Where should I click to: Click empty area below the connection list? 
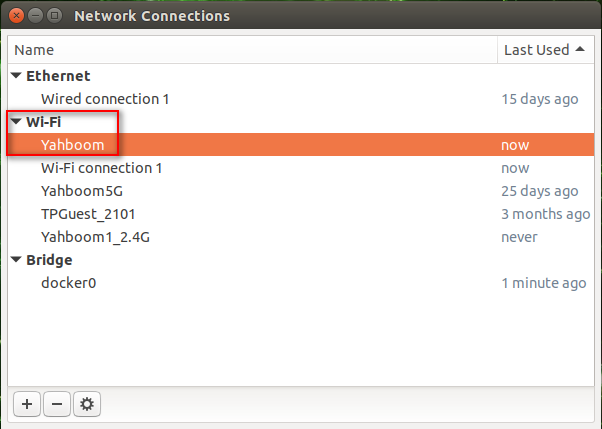pos(301,340)
